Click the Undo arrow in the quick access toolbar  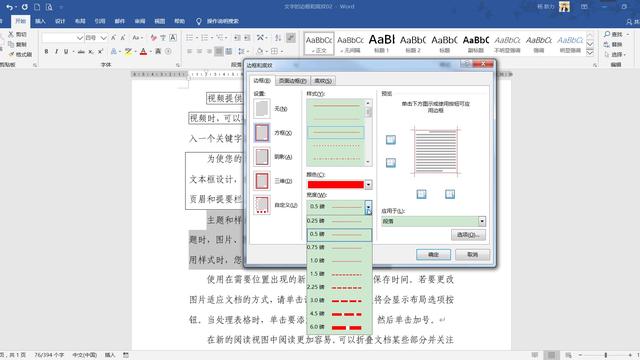[9, 7]
